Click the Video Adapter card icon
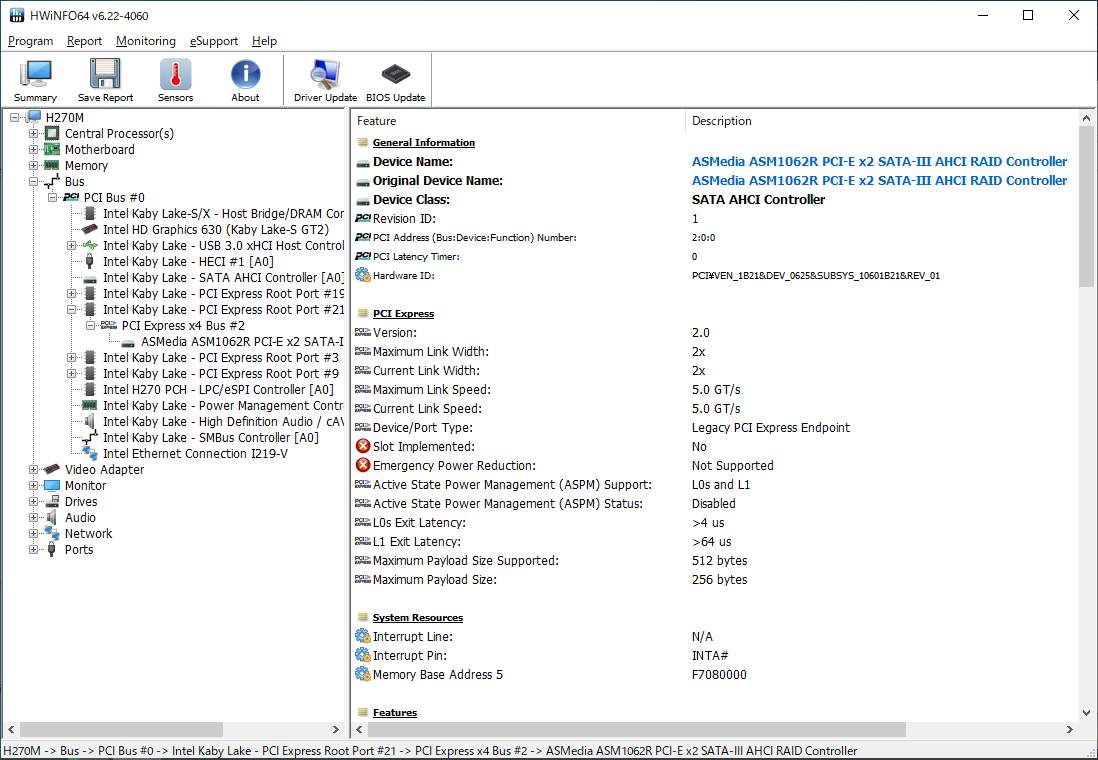This screenshot has width=1098, height=760. coord(52,469)
